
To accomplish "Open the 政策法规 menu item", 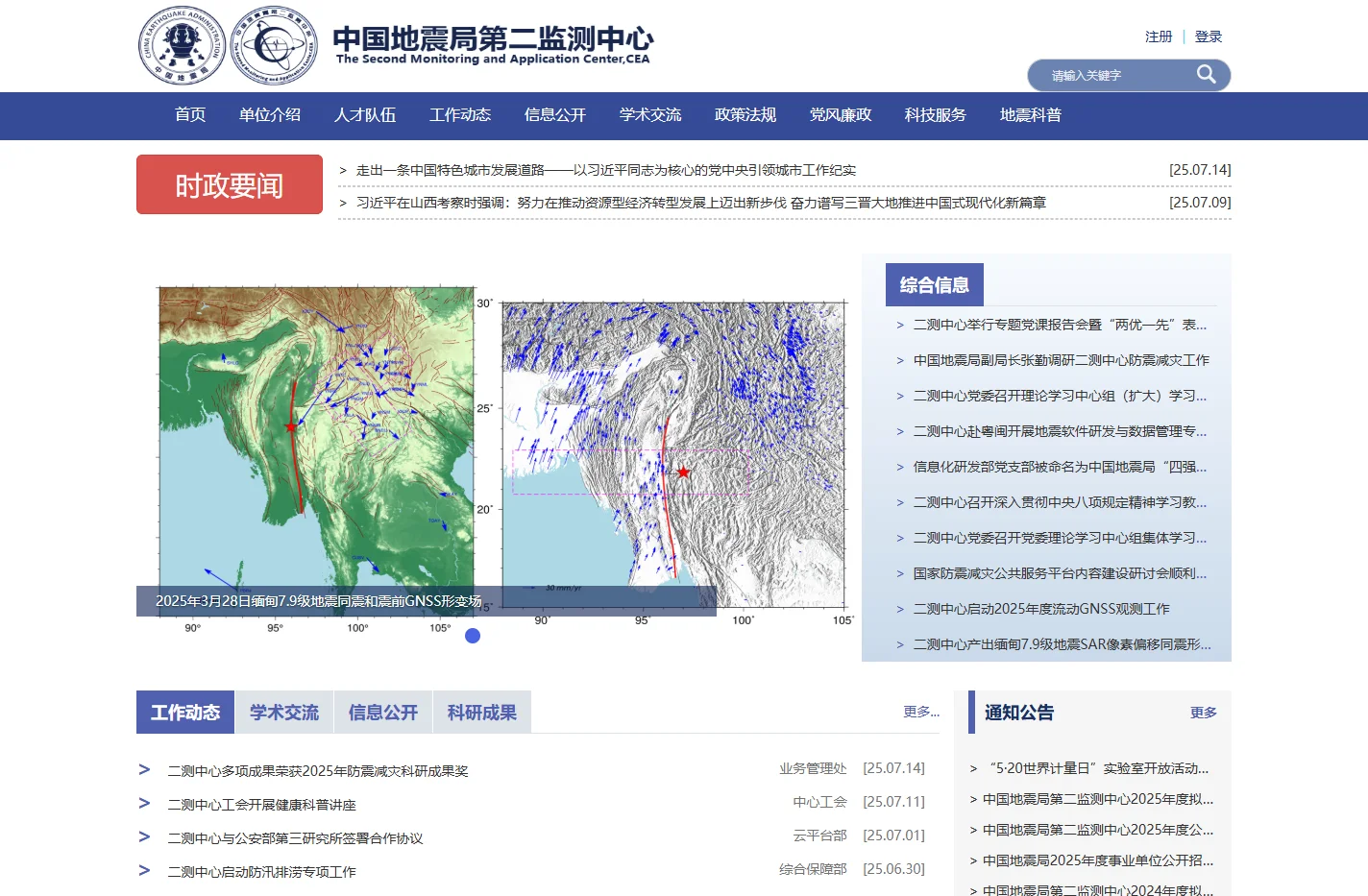I will tap(745, 115).
